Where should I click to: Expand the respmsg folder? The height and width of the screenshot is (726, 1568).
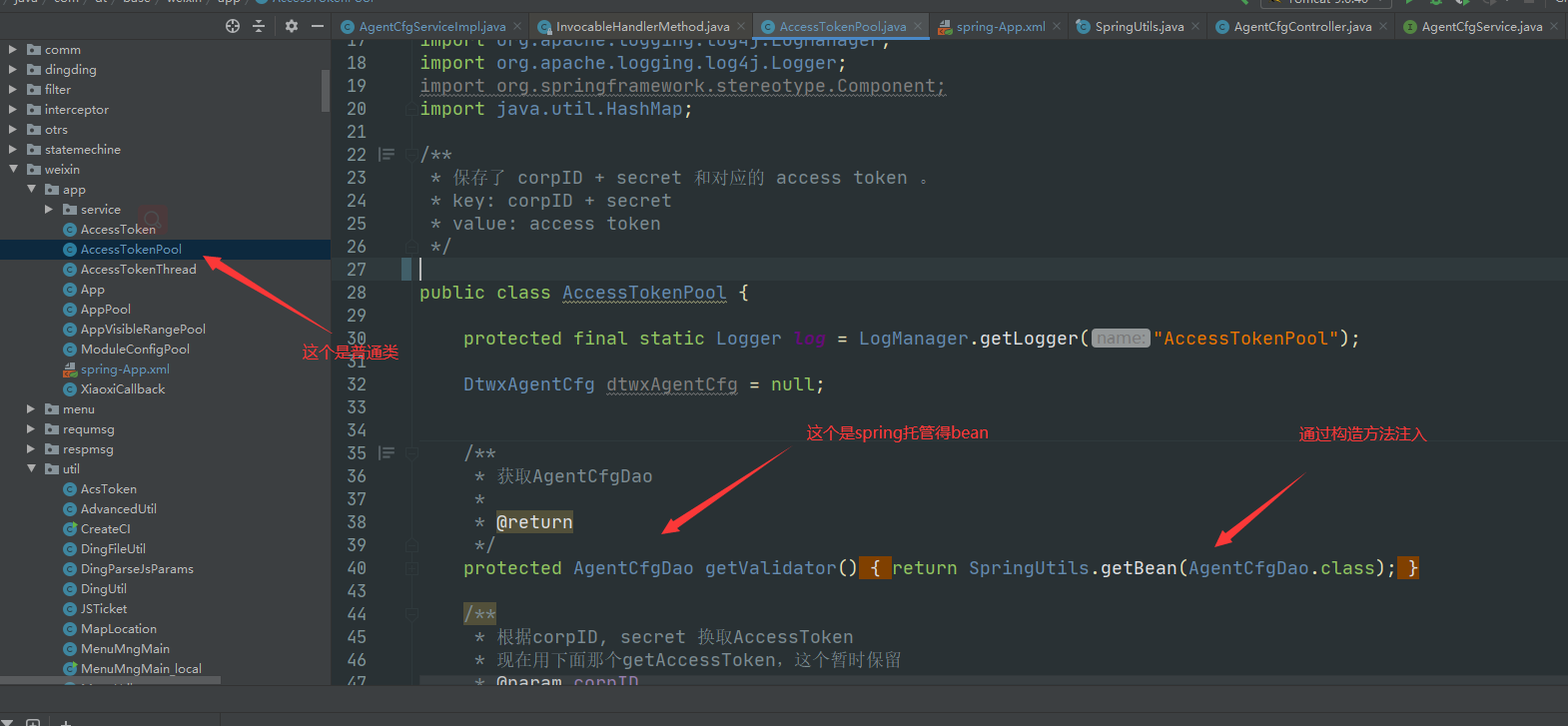point(31,448)
